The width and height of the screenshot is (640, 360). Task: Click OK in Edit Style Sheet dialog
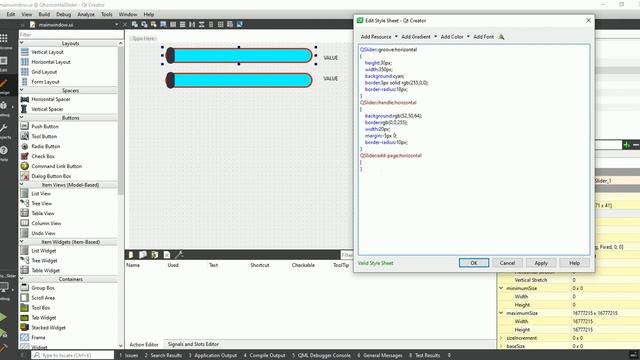point(474,263)
